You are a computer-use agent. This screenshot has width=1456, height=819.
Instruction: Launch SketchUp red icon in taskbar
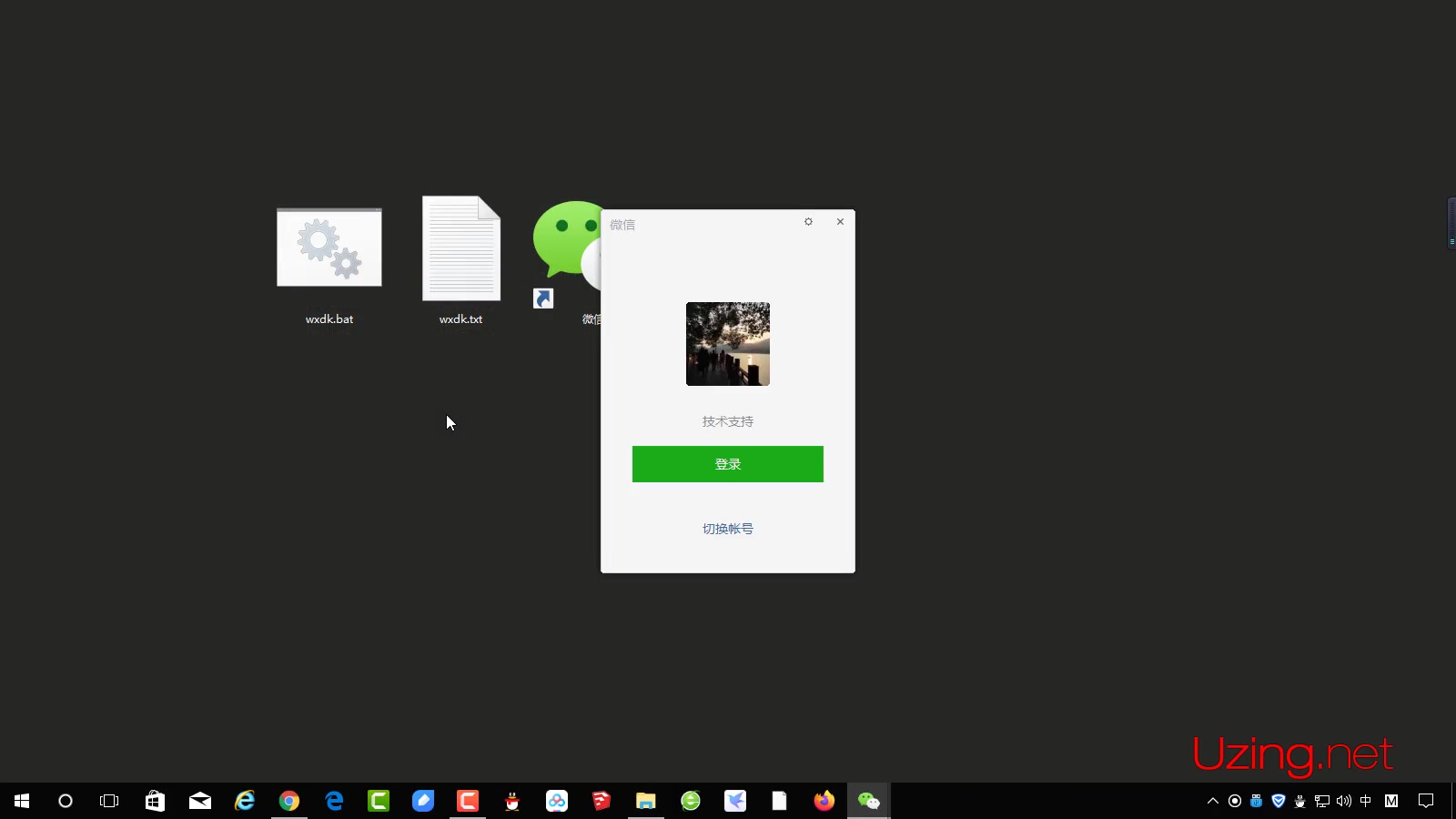pyautogui.click(x=602, y=801)
